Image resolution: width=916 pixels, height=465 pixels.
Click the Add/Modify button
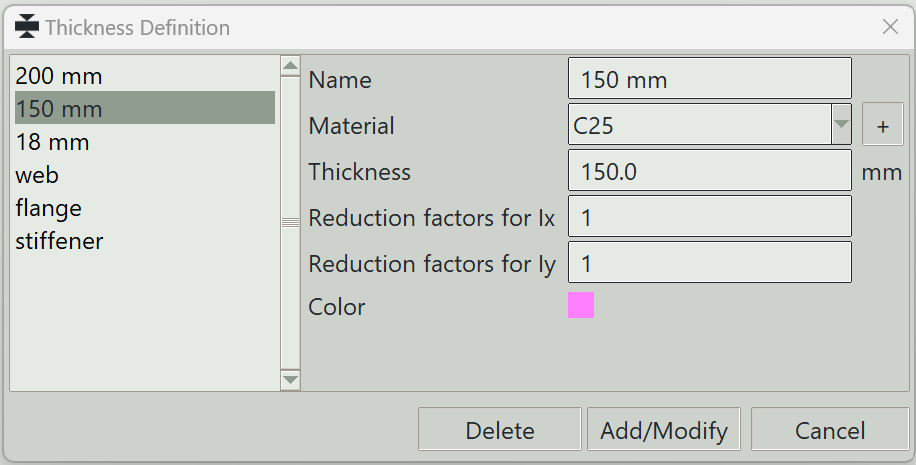pyautogui.click(x=664, y=429)
